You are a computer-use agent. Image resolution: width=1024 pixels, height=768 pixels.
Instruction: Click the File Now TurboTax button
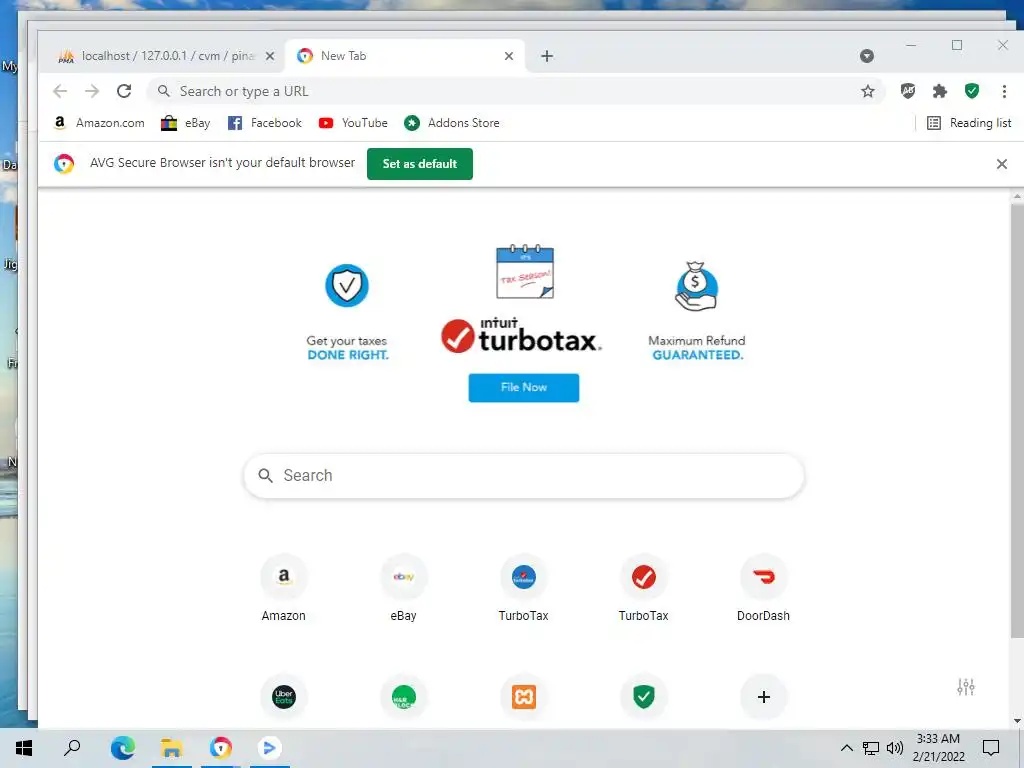coord(524,387)
